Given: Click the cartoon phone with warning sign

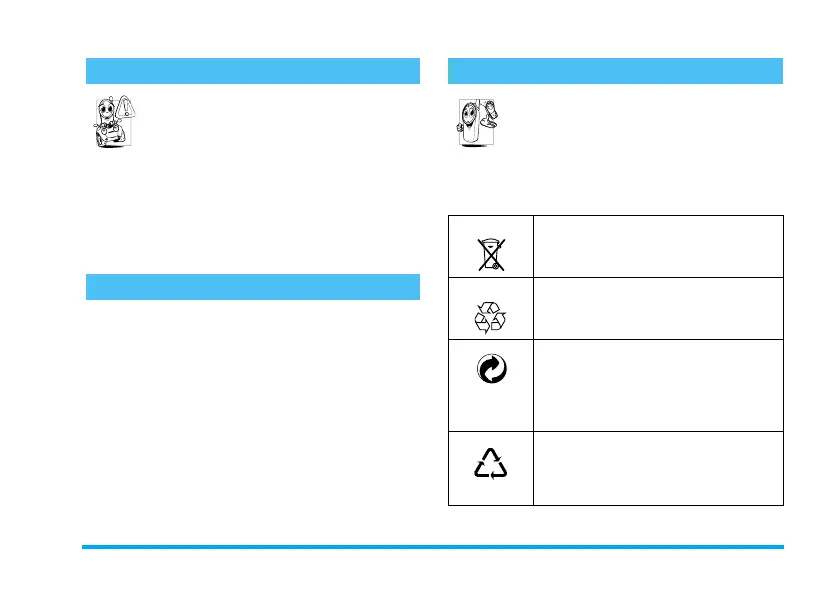Looking at the screenshot, I should pyautogui.click(x=108, y=123).
